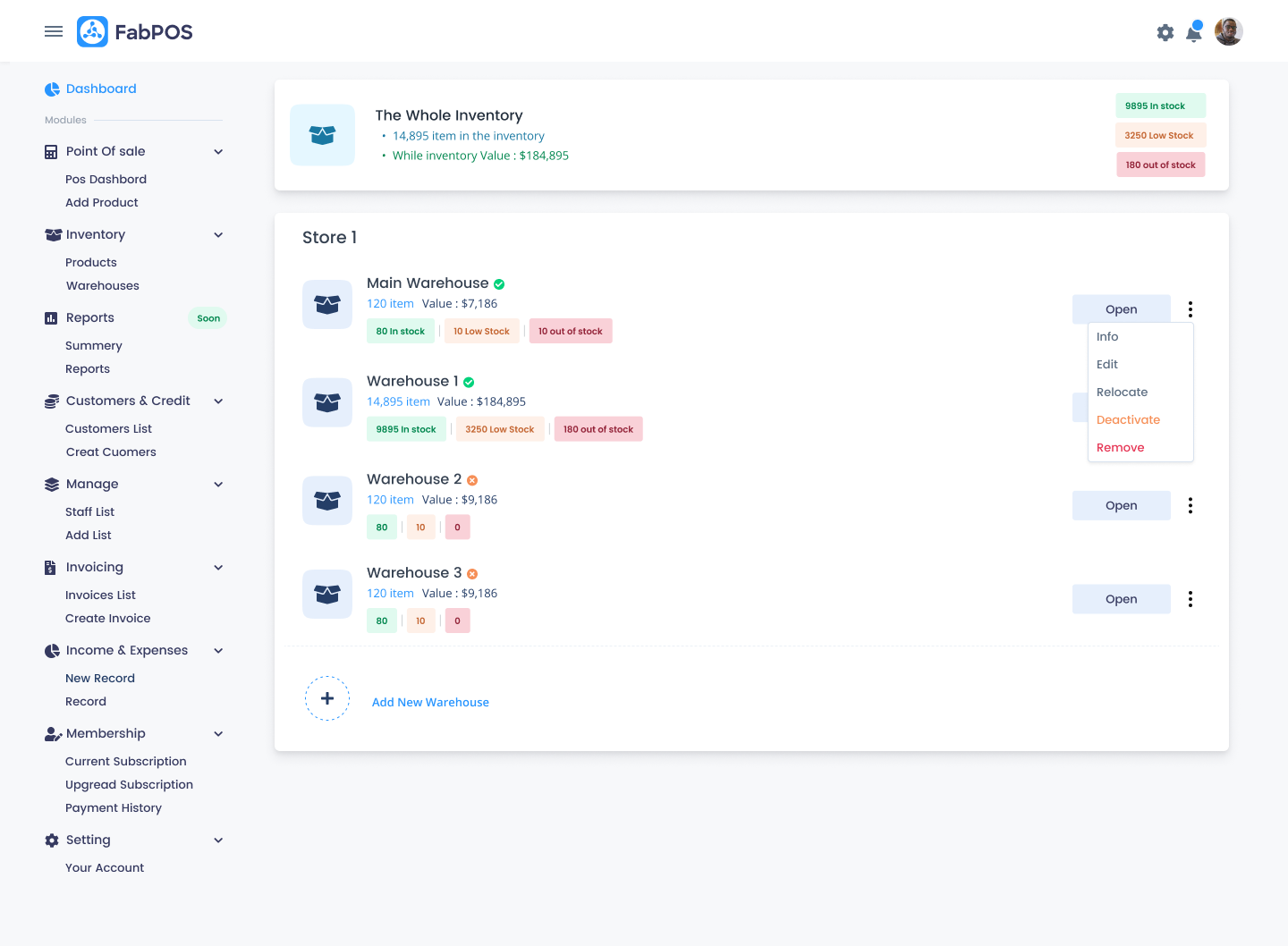The width and height of the screenshot is (1288, 946).
Task: Collapse the Point Of sale section
Action: [x=218, y=152]
